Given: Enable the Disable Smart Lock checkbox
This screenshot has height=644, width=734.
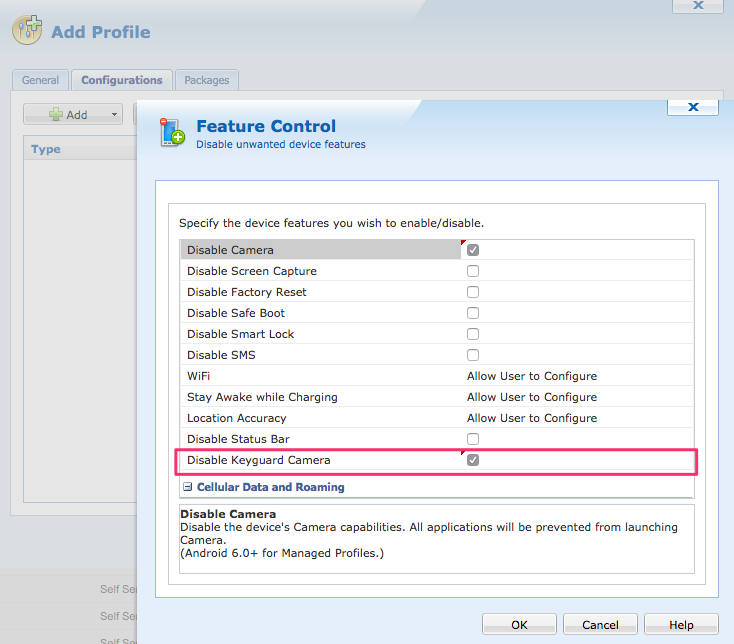Looking at the screenshot, I should 473,334.
